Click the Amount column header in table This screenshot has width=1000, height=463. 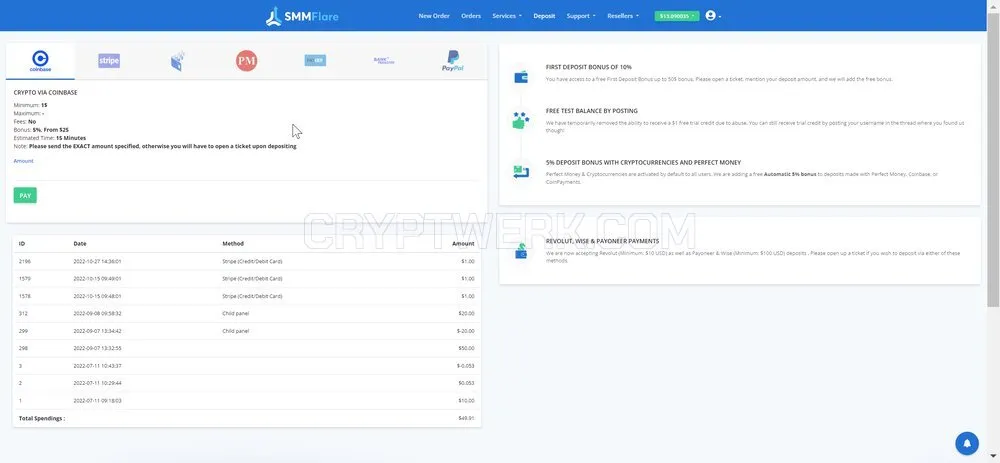[x=463, y=244]
